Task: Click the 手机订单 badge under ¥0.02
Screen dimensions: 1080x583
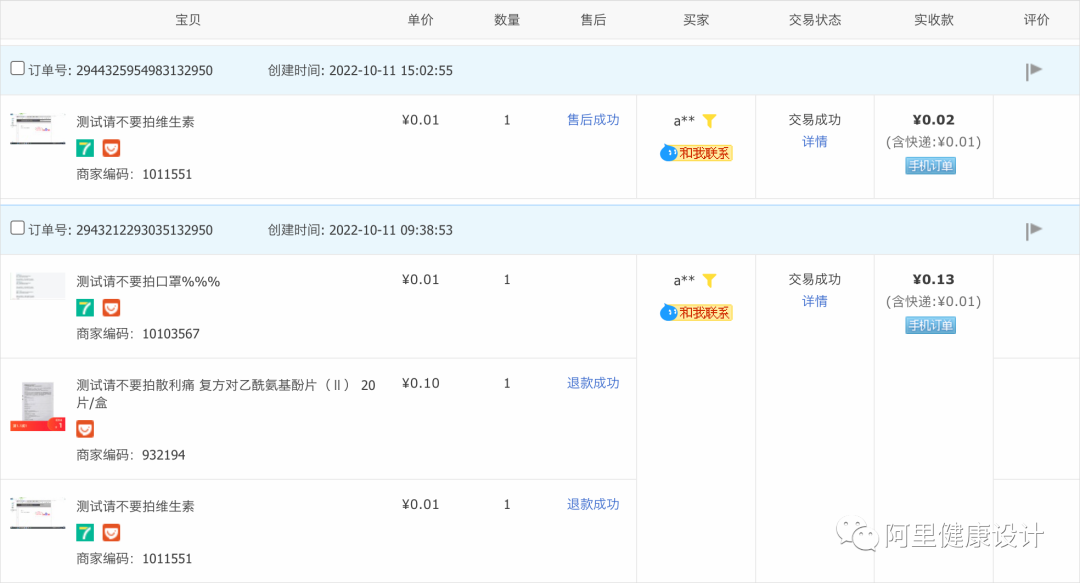Action: click(x=931, y=165)
